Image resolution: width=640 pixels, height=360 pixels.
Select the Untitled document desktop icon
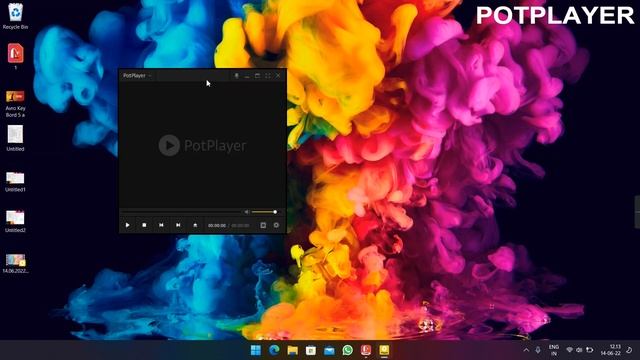[15, 138]
